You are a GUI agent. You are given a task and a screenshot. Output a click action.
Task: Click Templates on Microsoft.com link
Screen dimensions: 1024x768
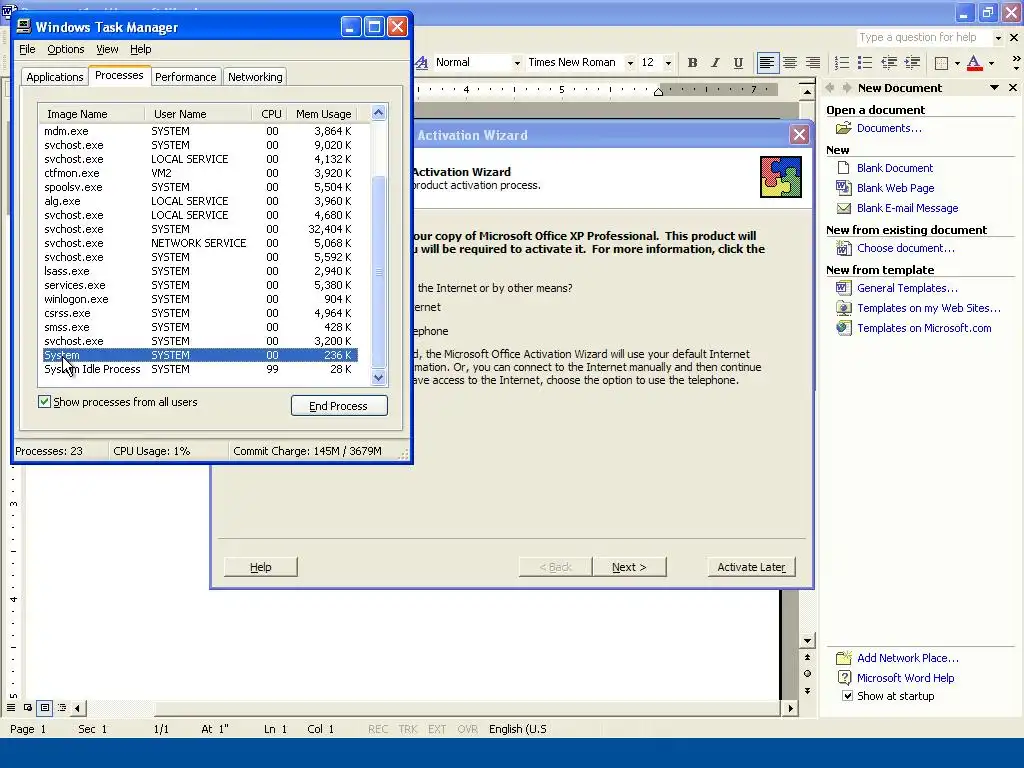[x=924, y=328]
